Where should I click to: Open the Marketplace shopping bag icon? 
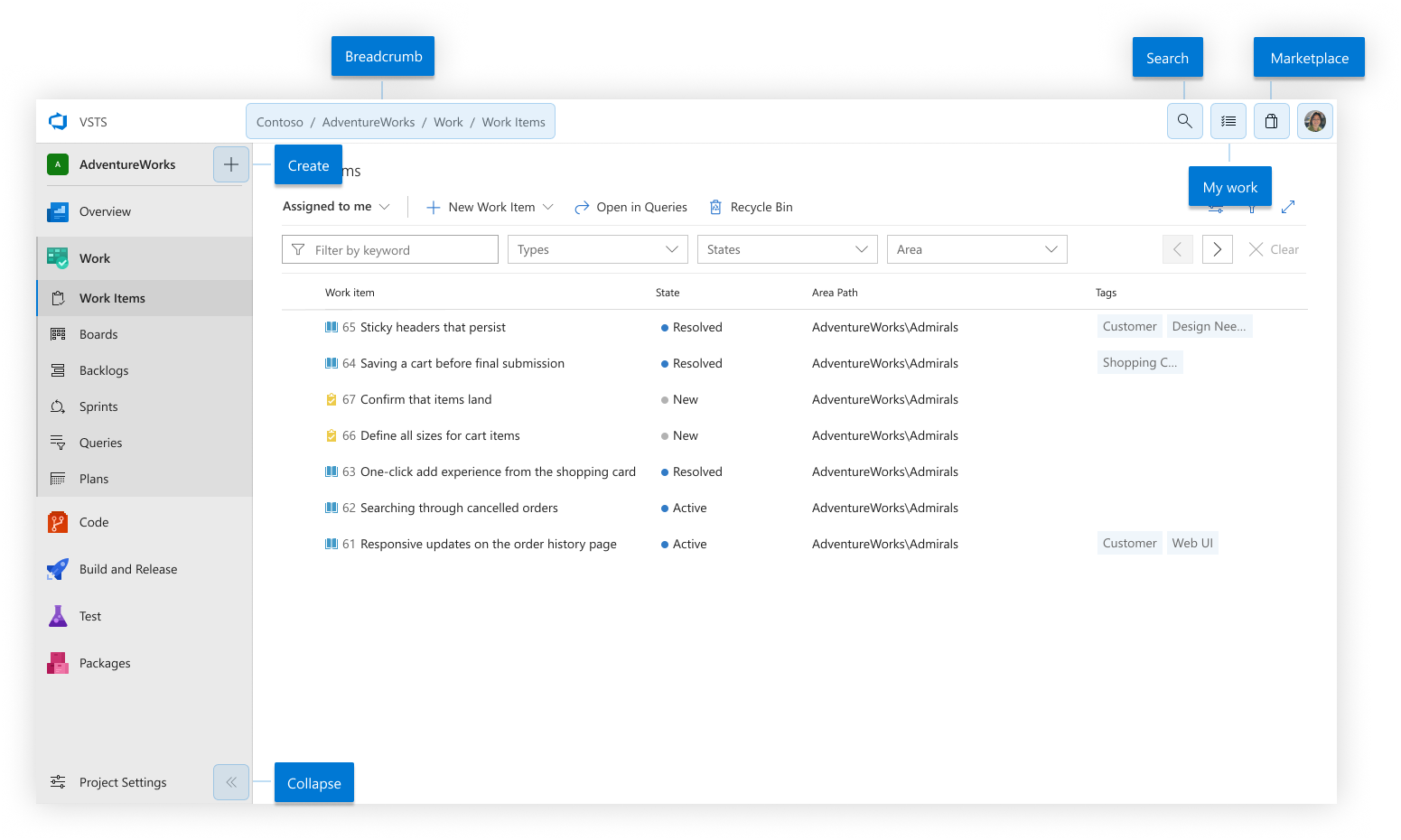[1271, 121]
